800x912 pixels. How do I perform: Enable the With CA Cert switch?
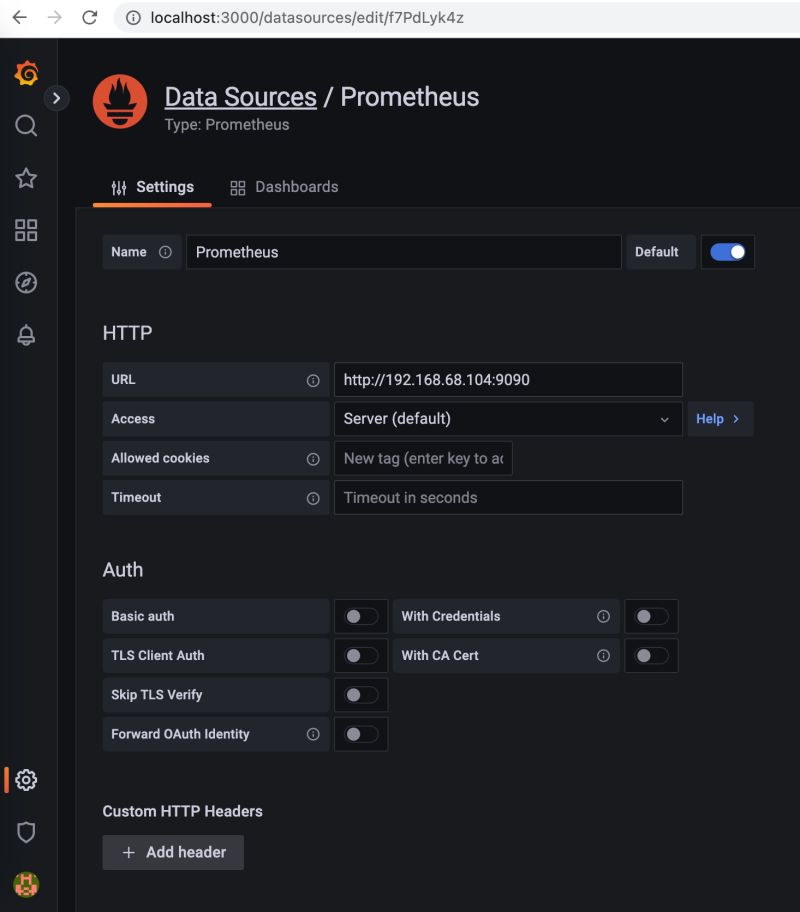click(x=651, y=656)
